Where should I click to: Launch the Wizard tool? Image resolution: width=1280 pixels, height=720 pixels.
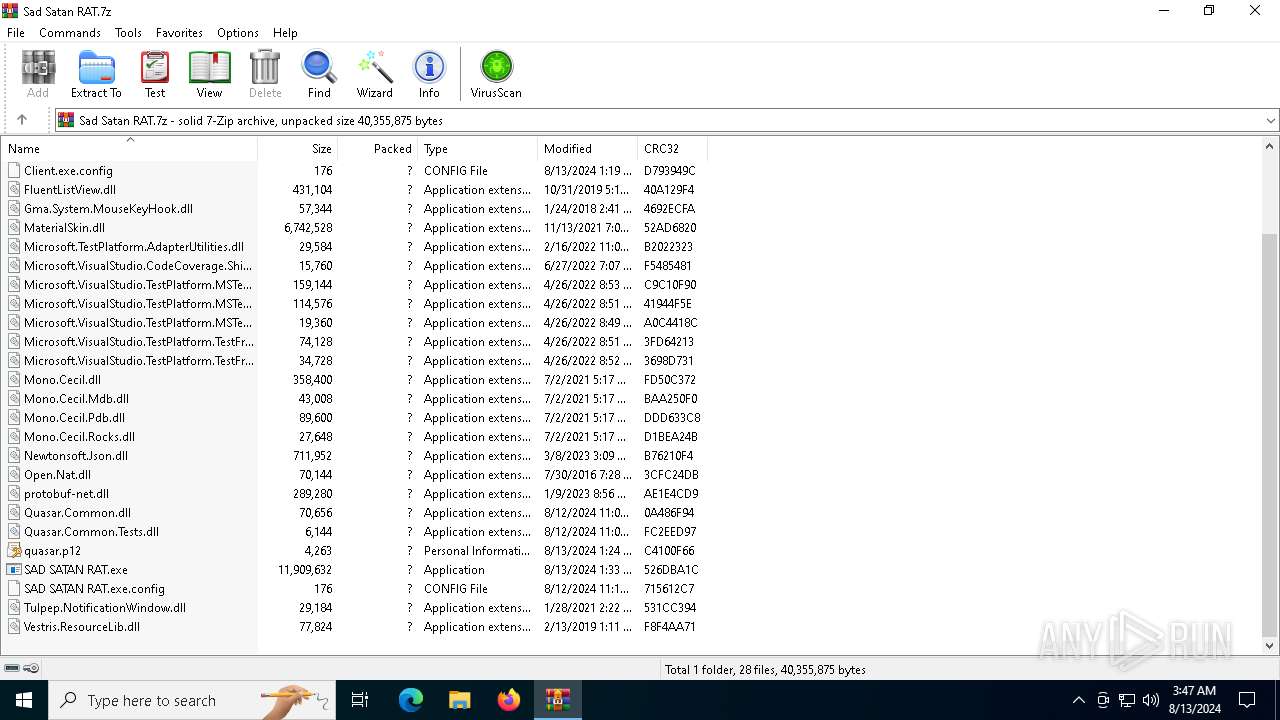tap(375, 75)
